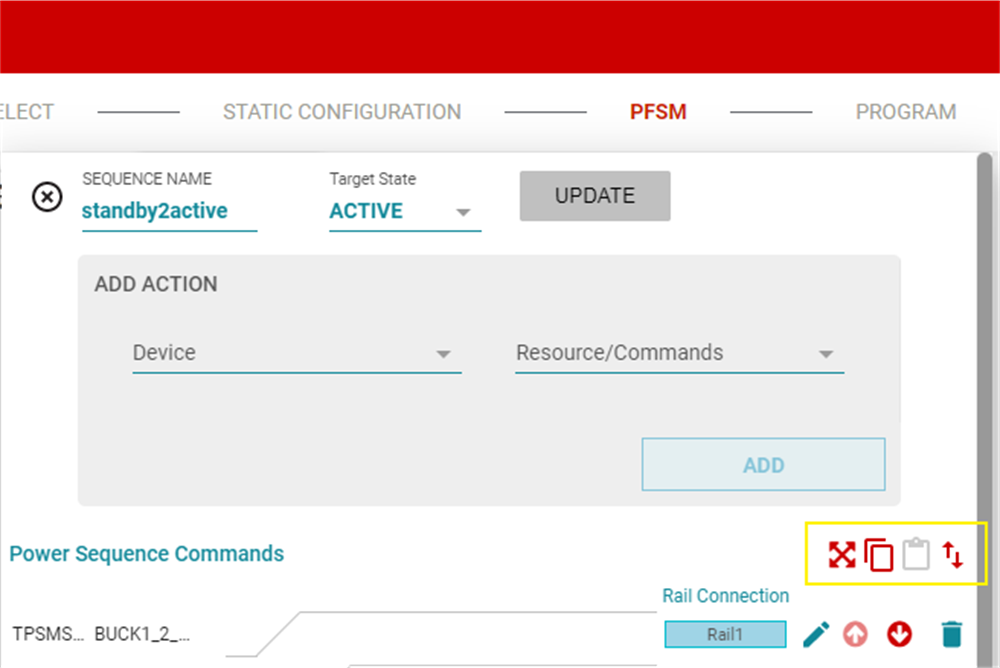Copy the power sequence commands

[x=878, y=554]
